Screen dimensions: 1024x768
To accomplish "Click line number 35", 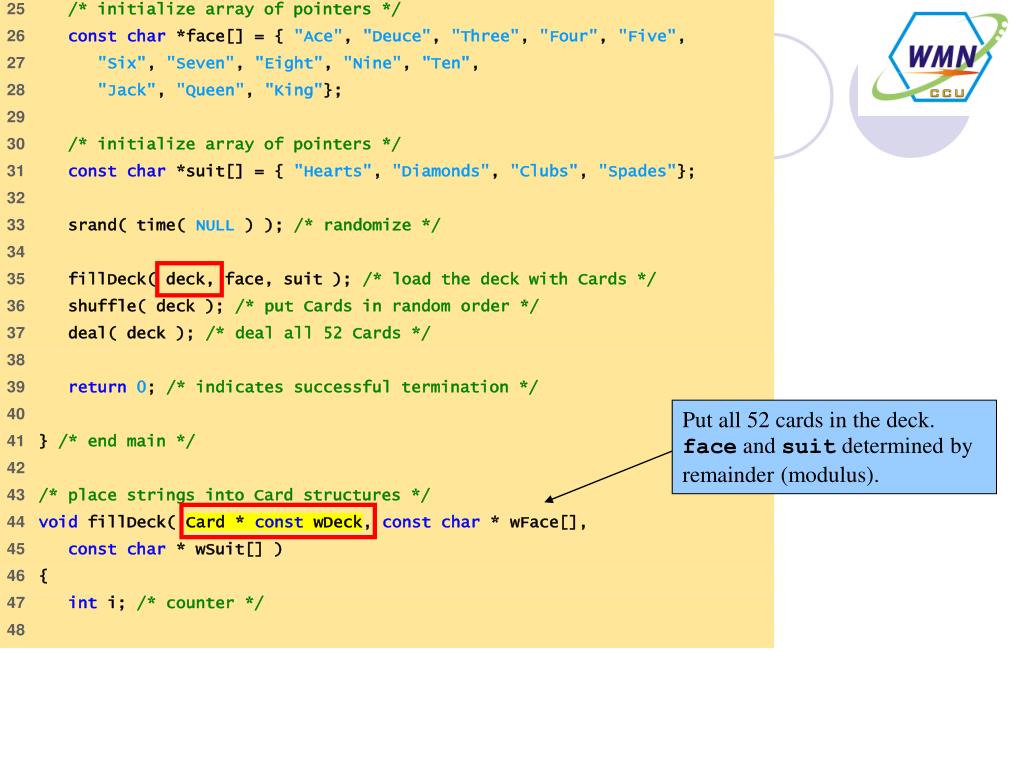I will coord(16,280).
